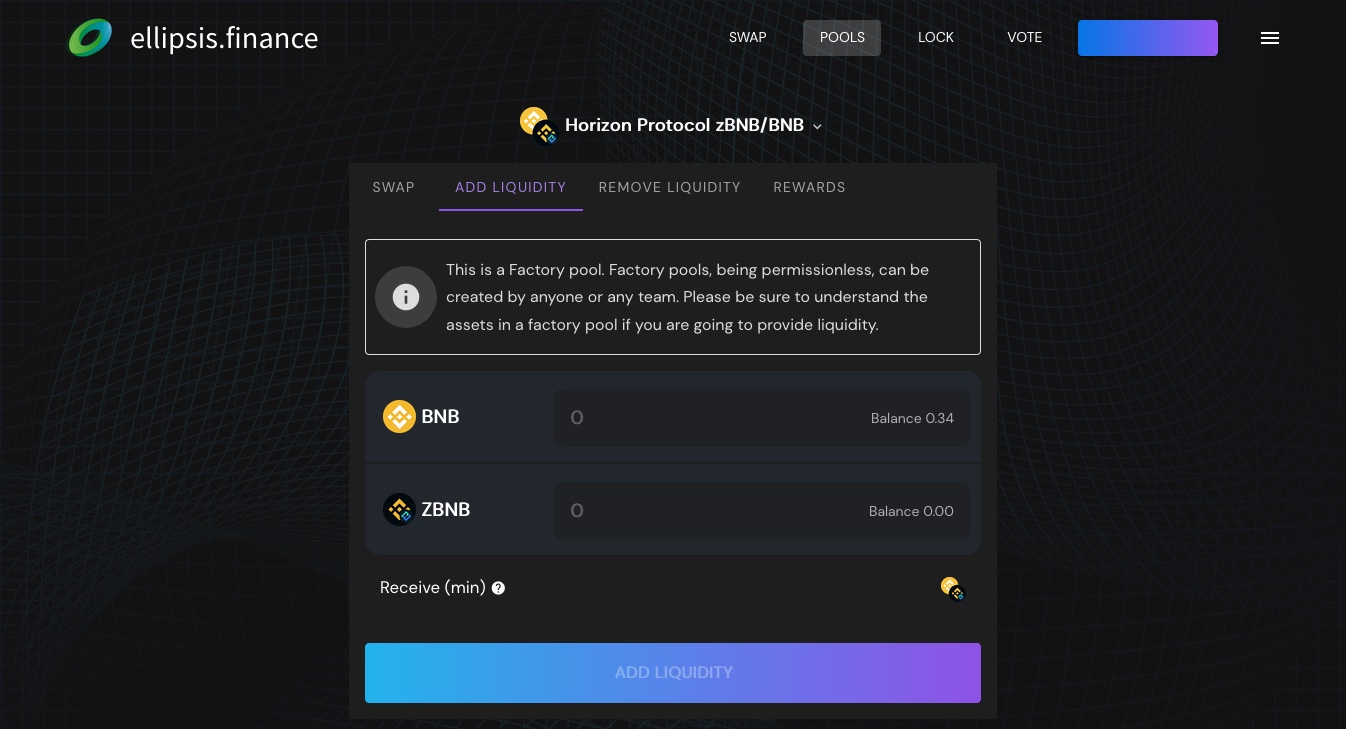Click the Receive (min) help question icon

click(498, 588)
